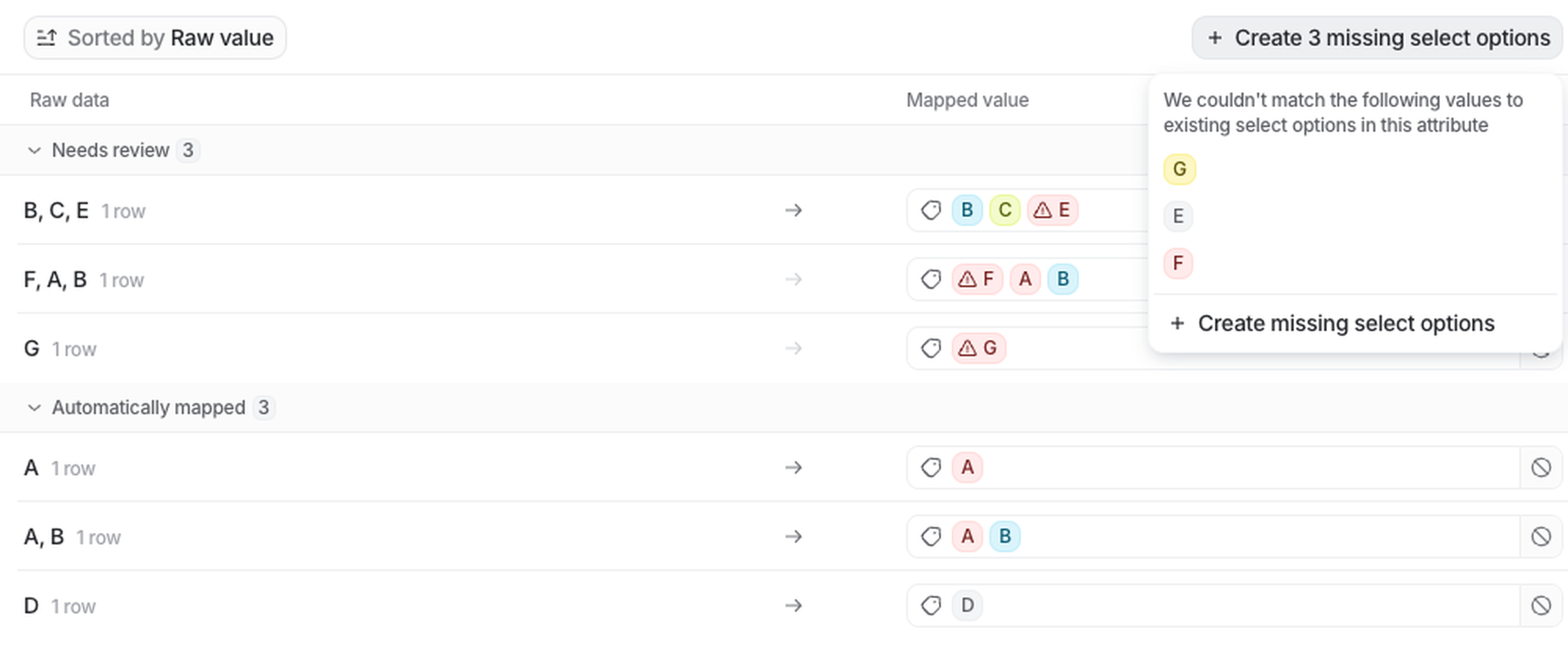
Task: Click the tag icon in the D row
Action: pyautogui.click(x=931, y=605)
